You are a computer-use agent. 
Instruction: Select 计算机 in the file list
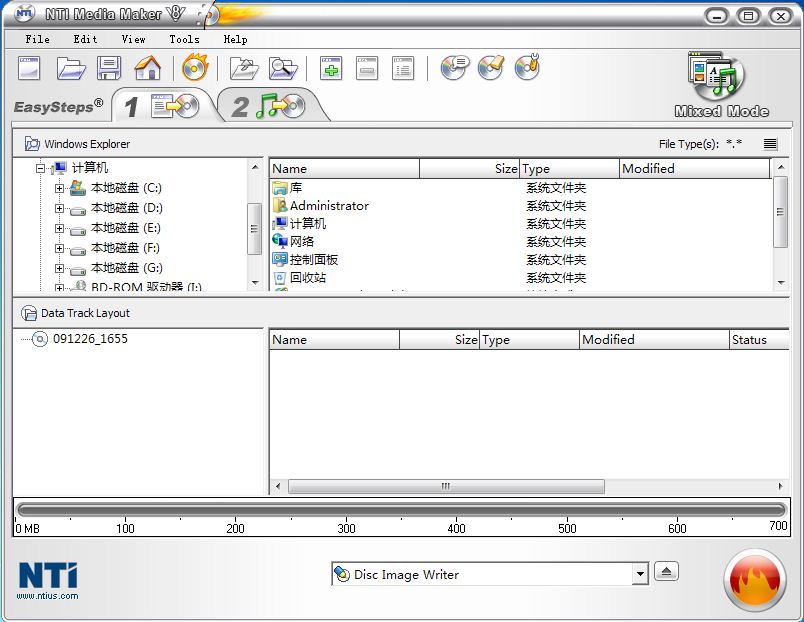(x=308, y=224)
